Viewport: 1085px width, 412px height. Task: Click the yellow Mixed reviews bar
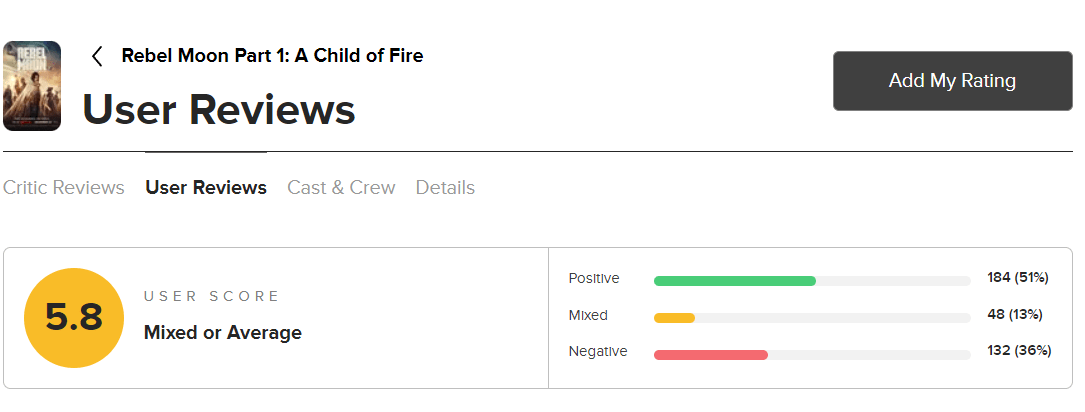point(674,318)
